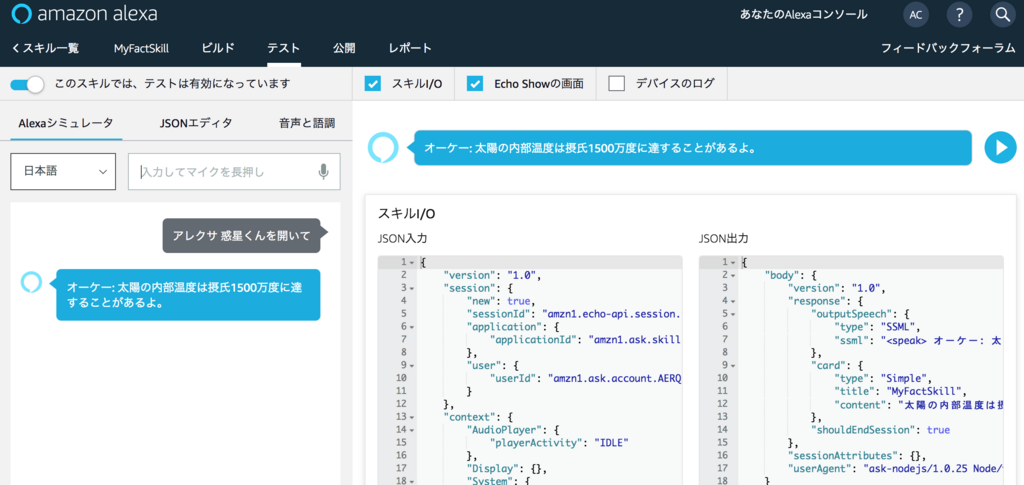Click the "title": "MyFactSkill" line
The image size is (1024, 485).
click(903, 390)
